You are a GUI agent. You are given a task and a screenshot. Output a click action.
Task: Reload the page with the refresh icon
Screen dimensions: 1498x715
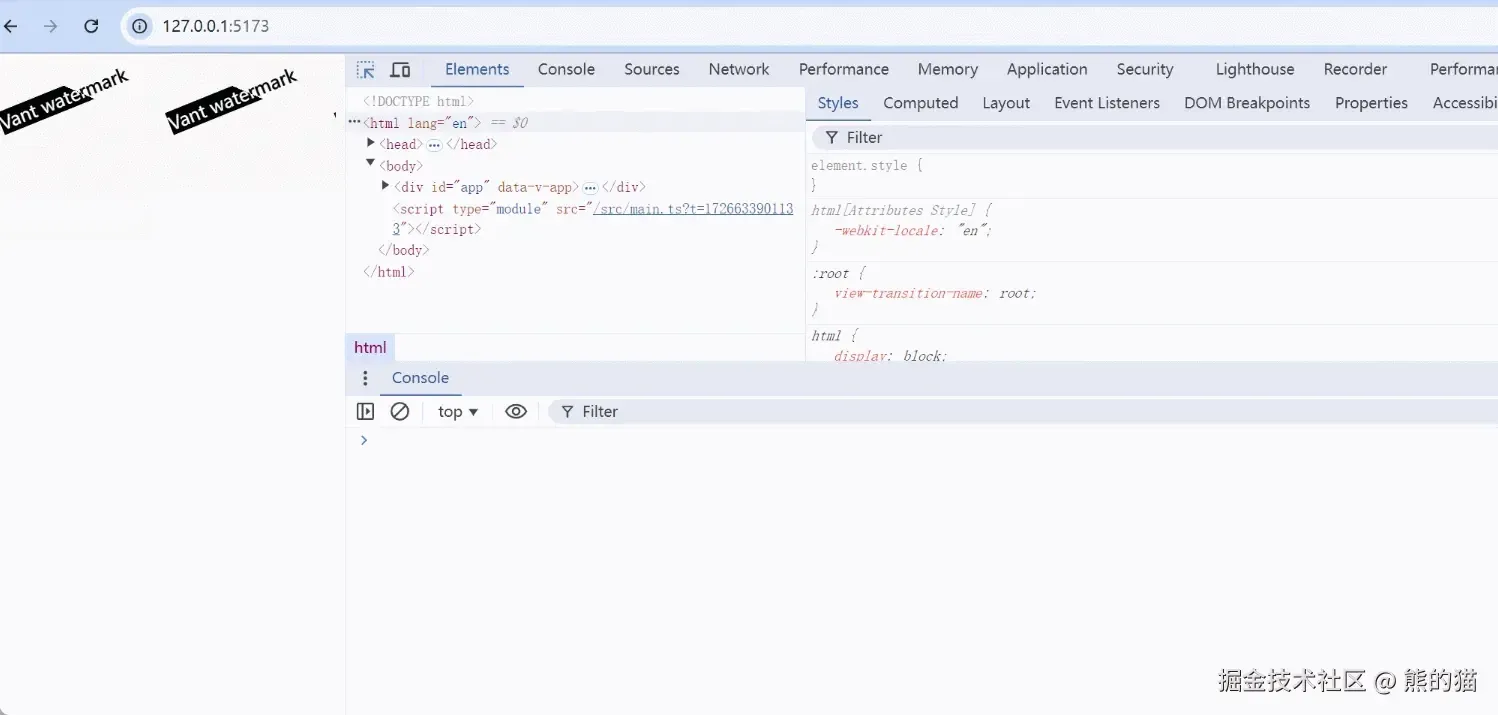[x=91, y=26]
